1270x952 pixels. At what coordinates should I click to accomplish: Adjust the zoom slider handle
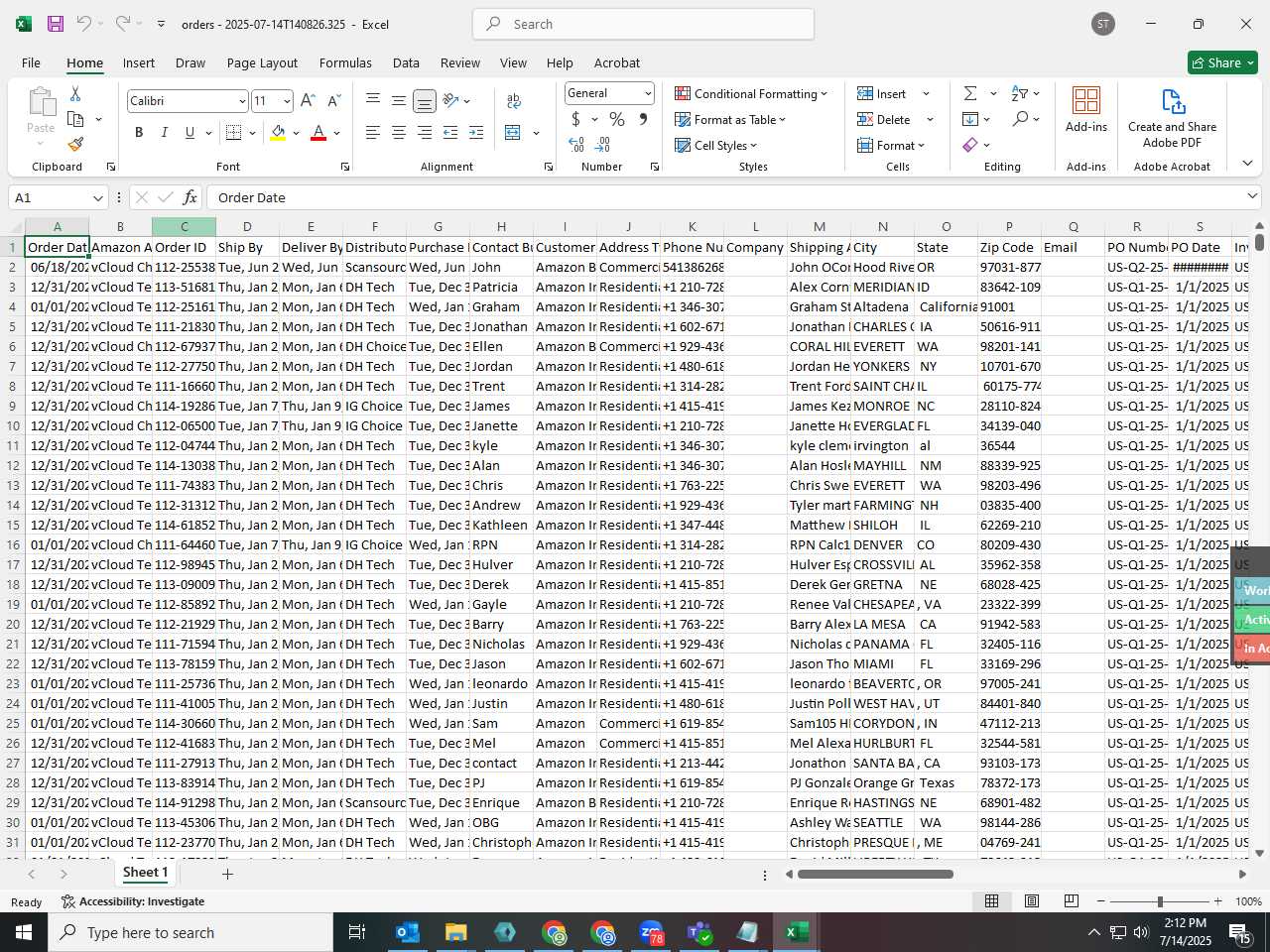[1160, 901]
